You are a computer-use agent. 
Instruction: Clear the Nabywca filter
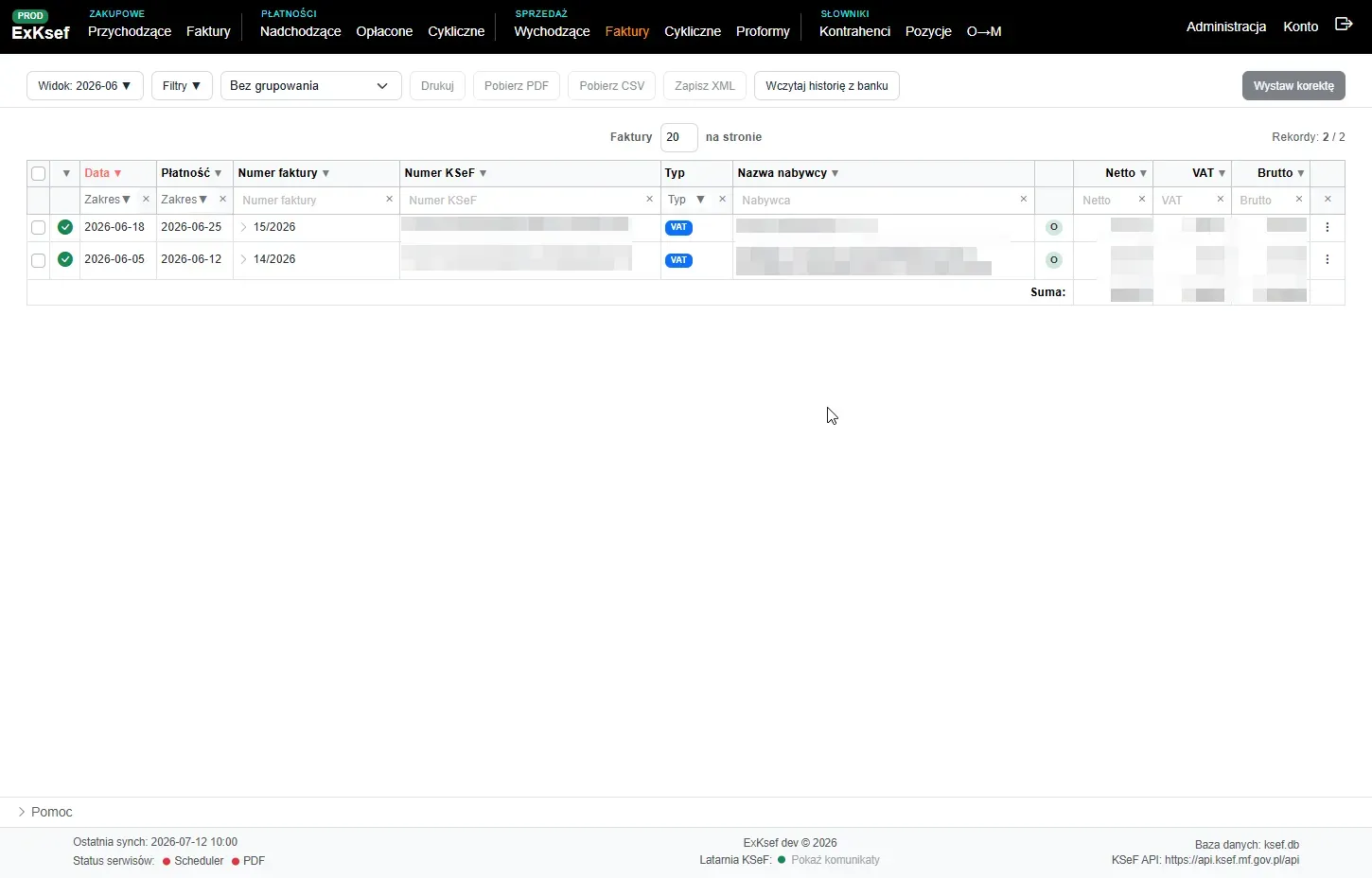click(x=1023, y=200)
